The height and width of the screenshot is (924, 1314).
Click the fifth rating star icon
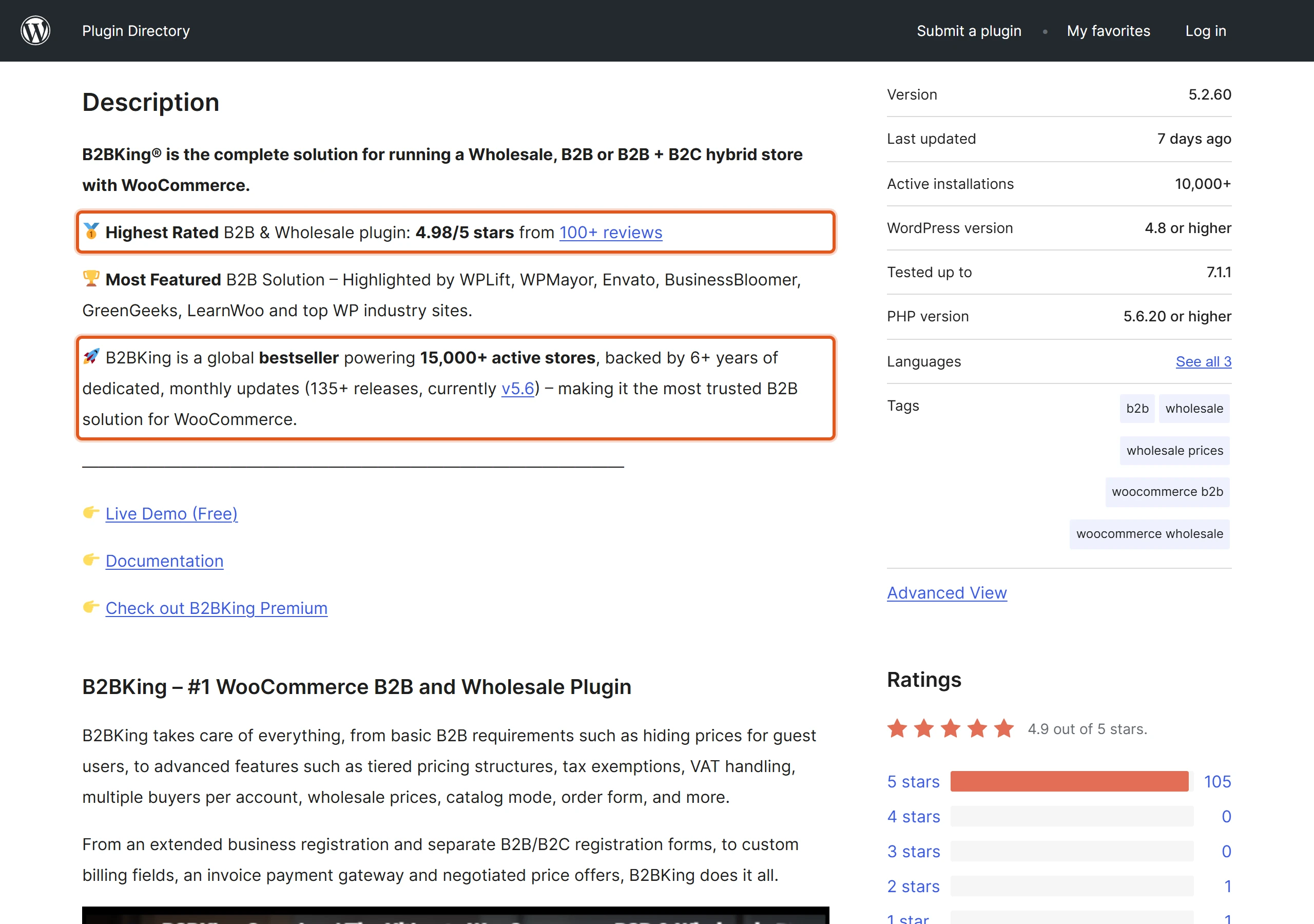coord(1003,729)
